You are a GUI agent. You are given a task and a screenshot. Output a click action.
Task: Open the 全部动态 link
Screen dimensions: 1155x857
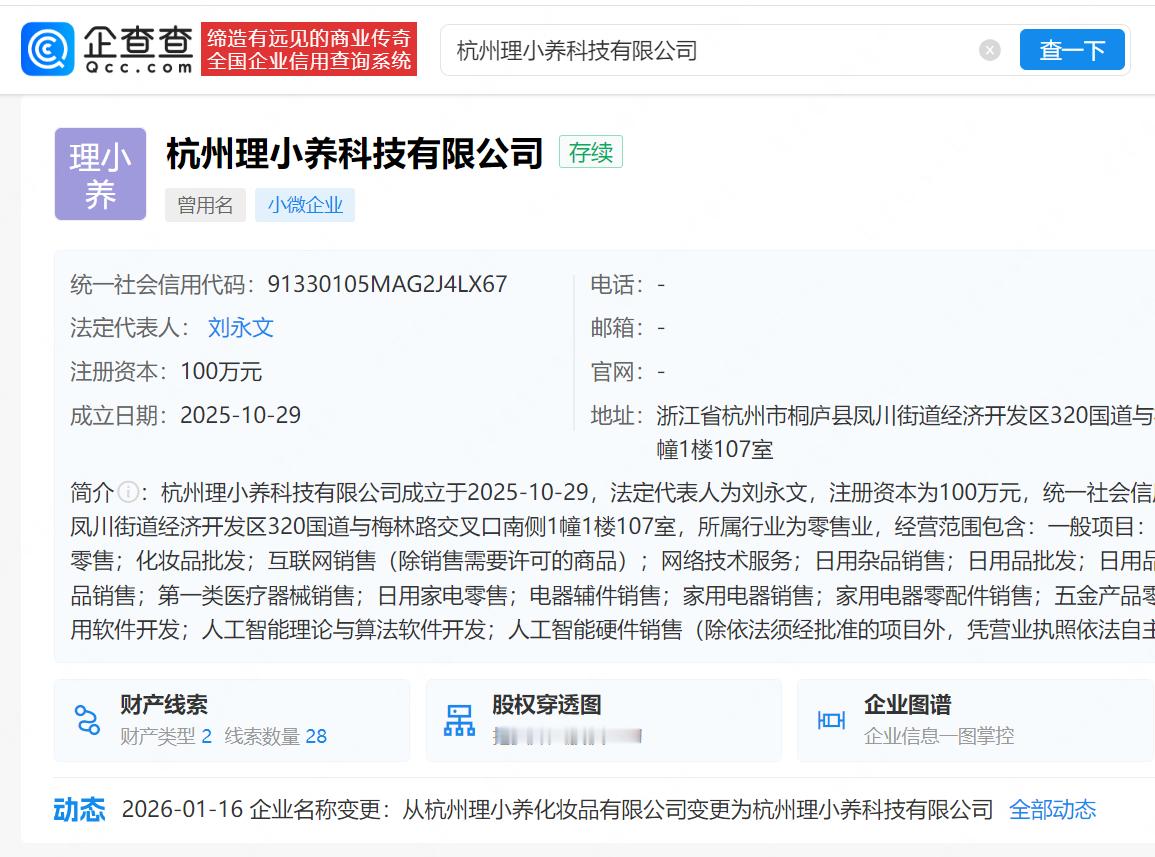click(x=1052, y=810)
